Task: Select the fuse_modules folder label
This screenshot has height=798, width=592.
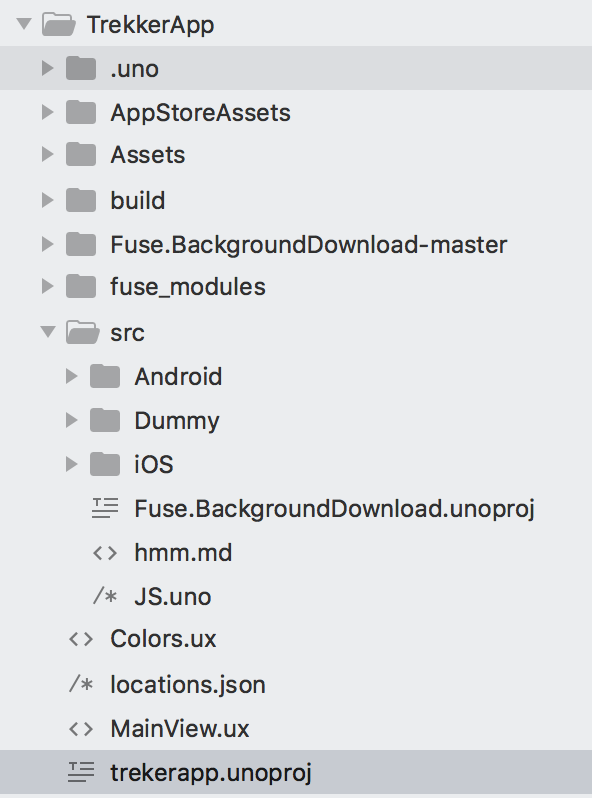Action: [x=188, y=287]
